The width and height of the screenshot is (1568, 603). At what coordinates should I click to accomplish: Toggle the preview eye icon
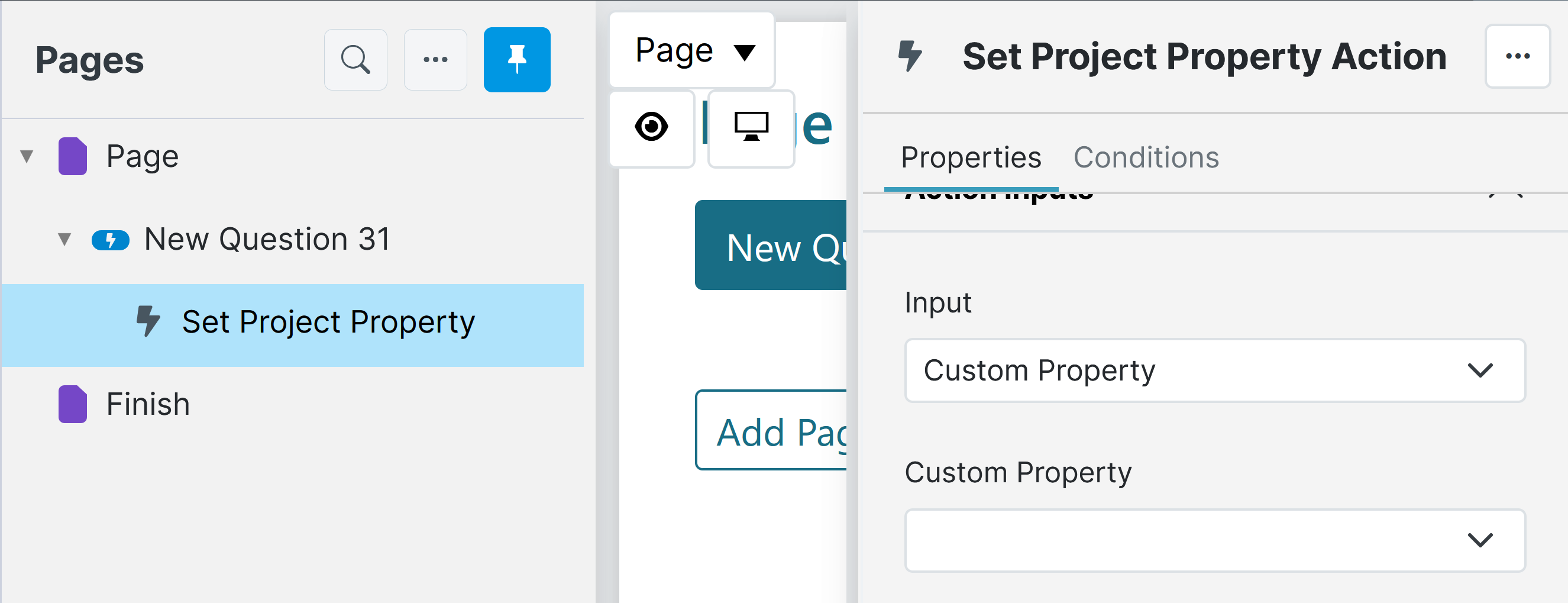click(651, 127)
